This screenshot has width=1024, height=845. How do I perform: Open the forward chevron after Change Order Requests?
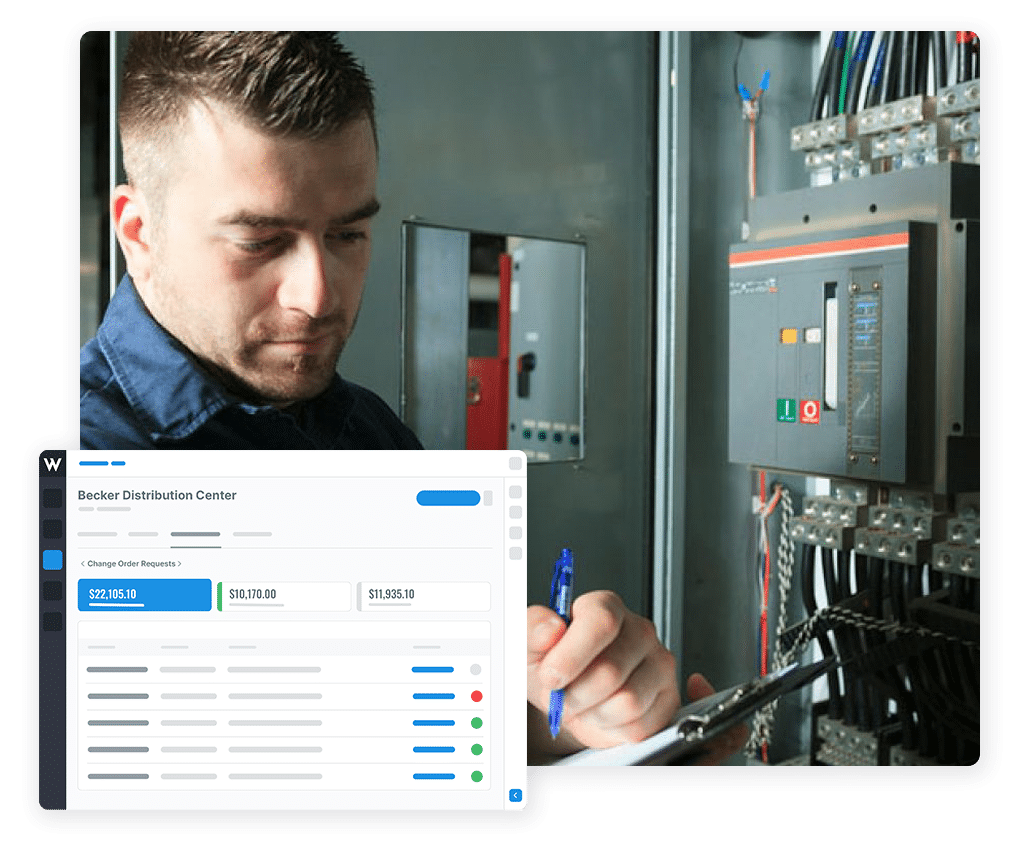182,563
